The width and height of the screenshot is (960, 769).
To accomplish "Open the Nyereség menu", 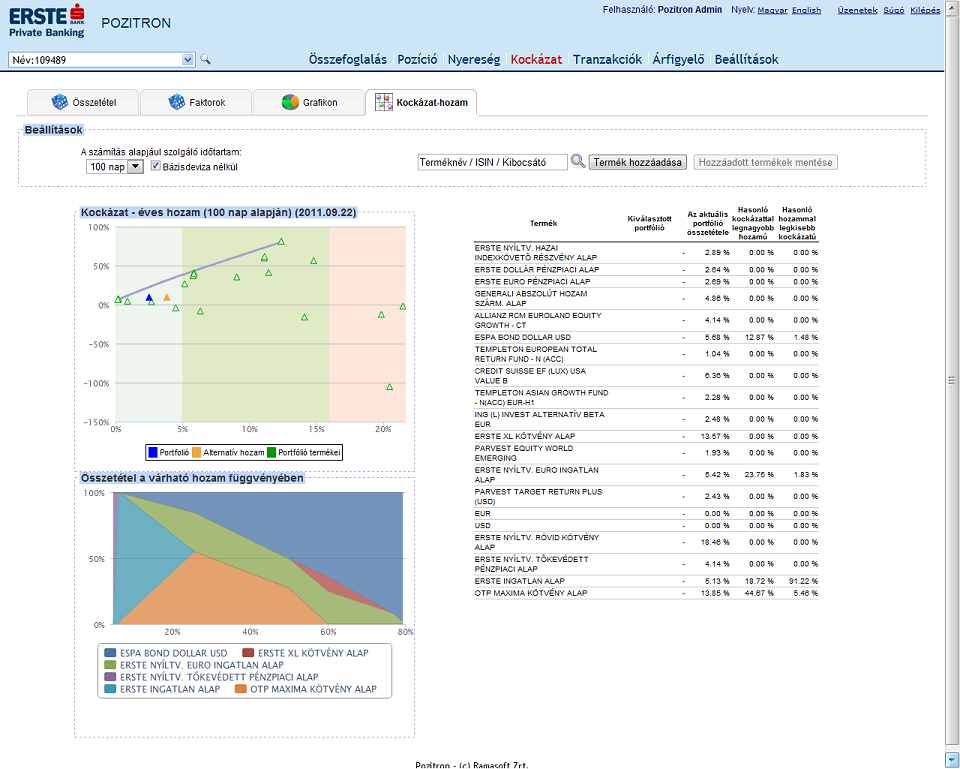I will (x=474, y=59).
